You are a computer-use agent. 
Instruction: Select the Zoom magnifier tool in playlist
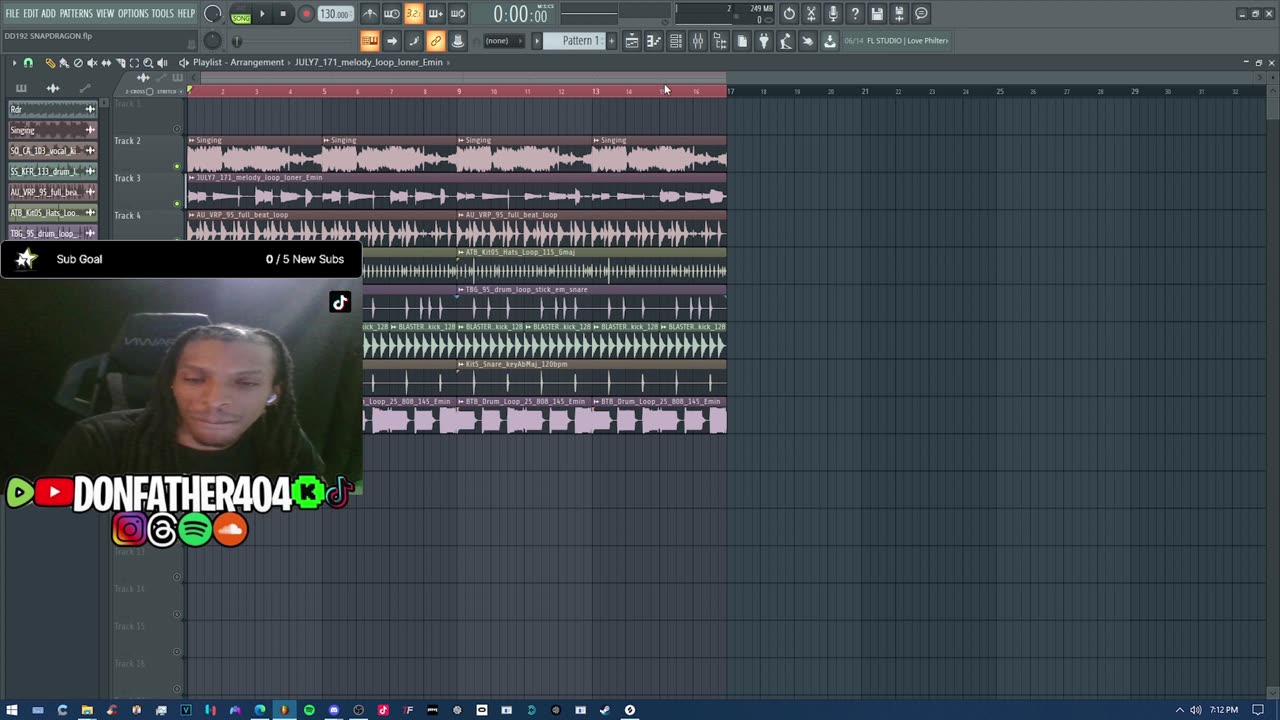tap(148, 63)
